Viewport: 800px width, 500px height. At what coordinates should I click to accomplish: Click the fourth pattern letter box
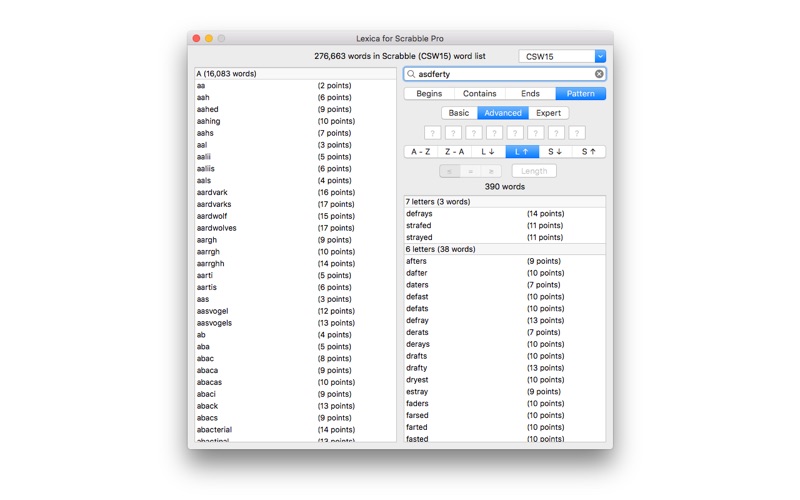[494, 133]
